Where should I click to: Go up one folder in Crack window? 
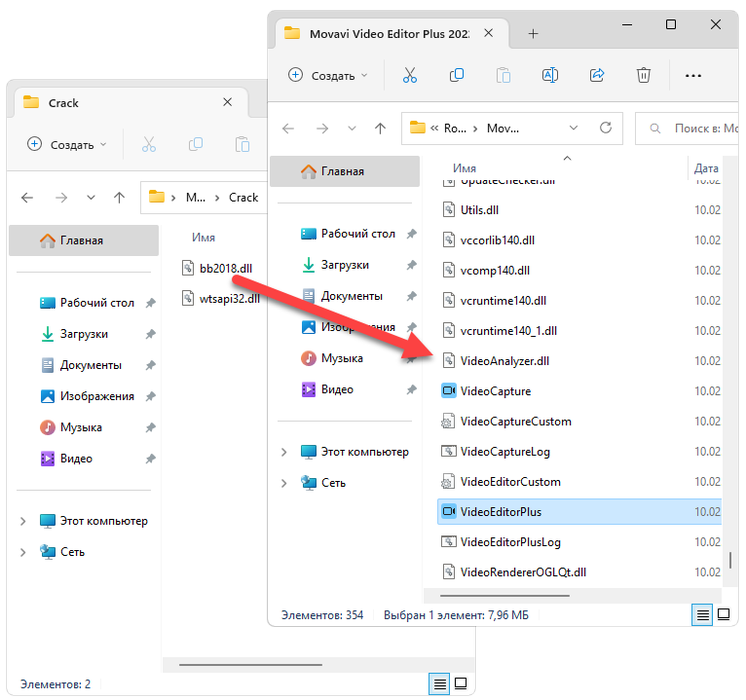tap(119, 197)
